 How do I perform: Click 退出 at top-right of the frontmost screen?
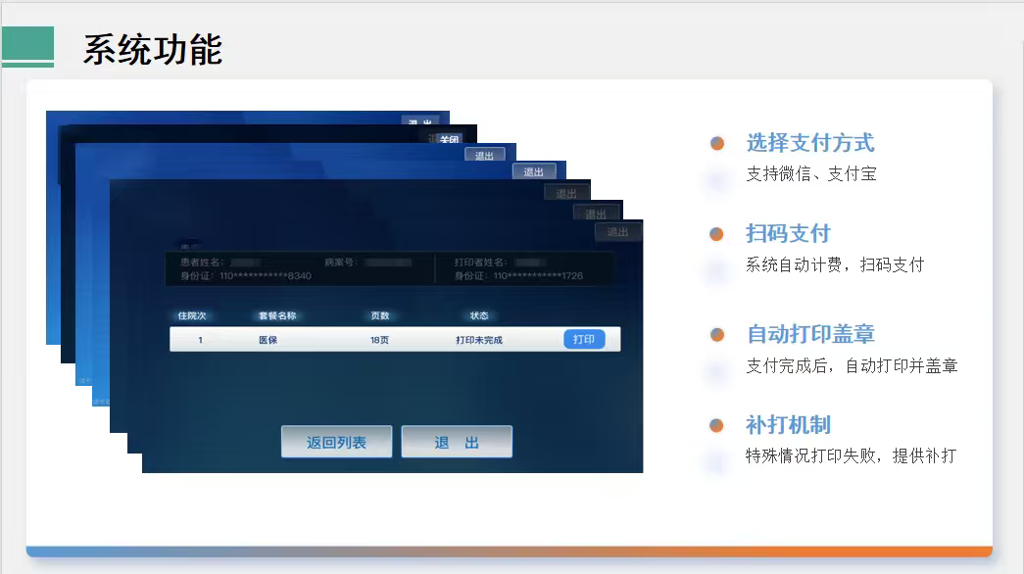(x=618, y=232)
